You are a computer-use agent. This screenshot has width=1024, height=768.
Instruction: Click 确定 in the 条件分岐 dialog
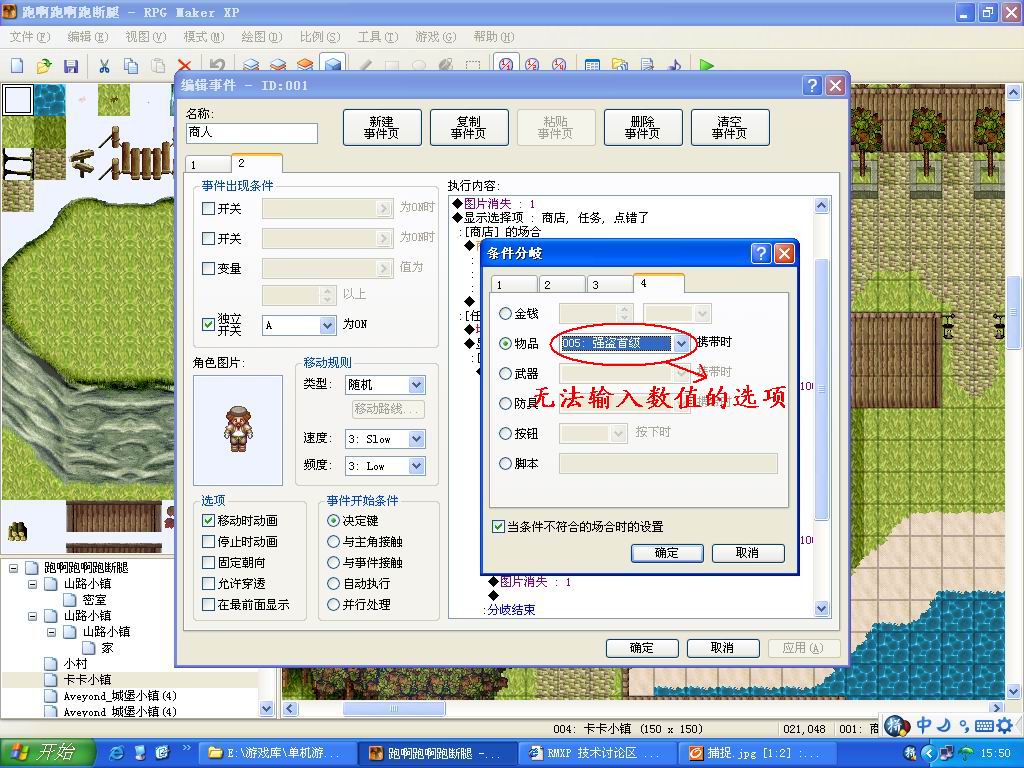[667, 553]
